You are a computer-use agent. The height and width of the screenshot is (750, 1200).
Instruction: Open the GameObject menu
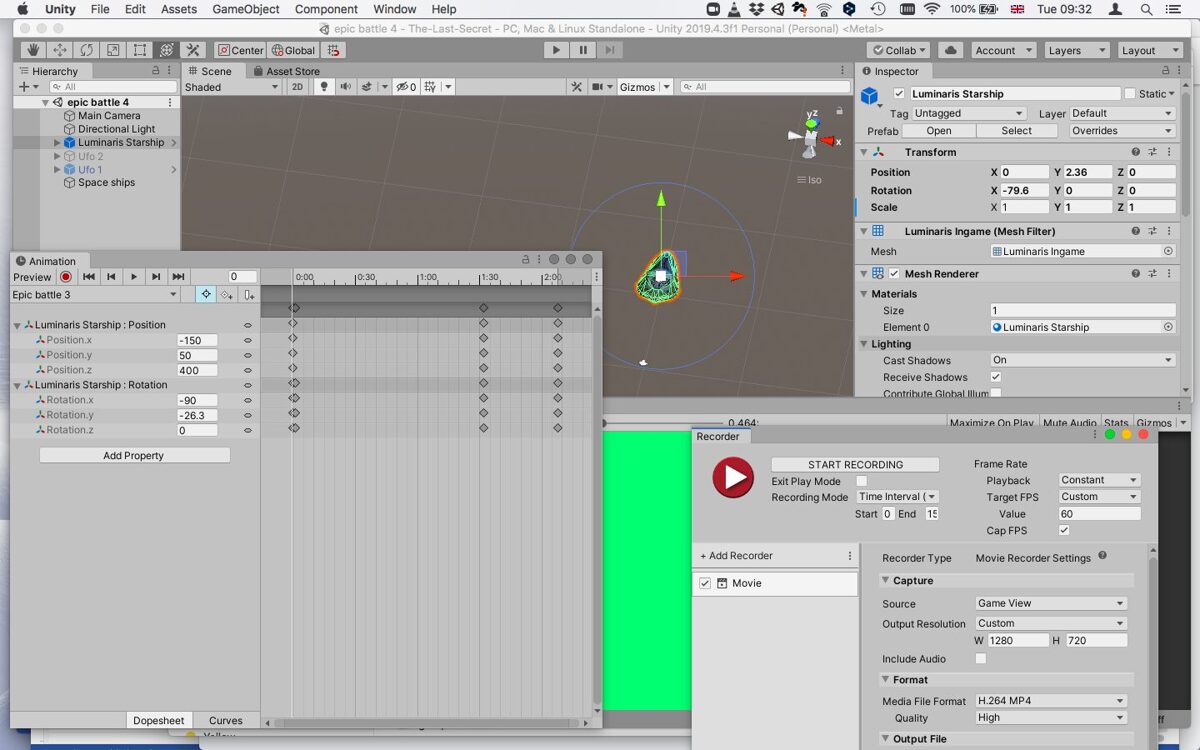pyautogui.click(x=246, y=9)
